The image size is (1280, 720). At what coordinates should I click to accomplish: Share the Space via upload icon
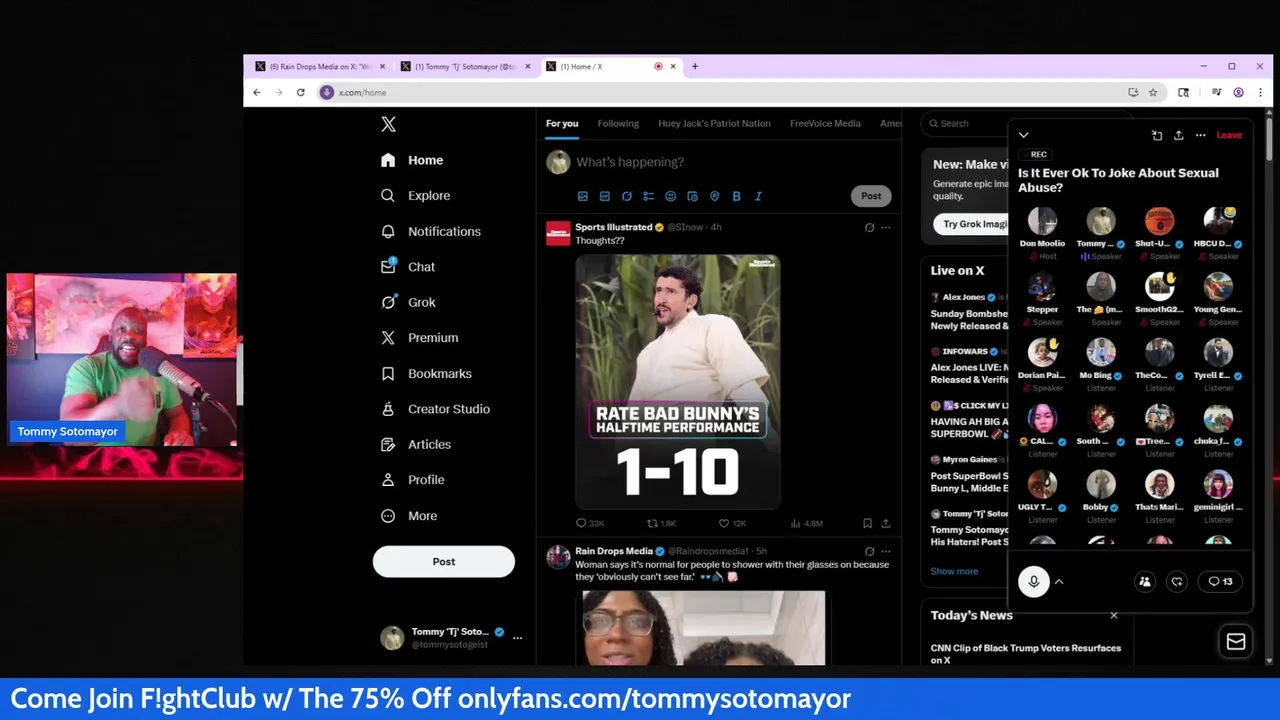(1178, 135)
